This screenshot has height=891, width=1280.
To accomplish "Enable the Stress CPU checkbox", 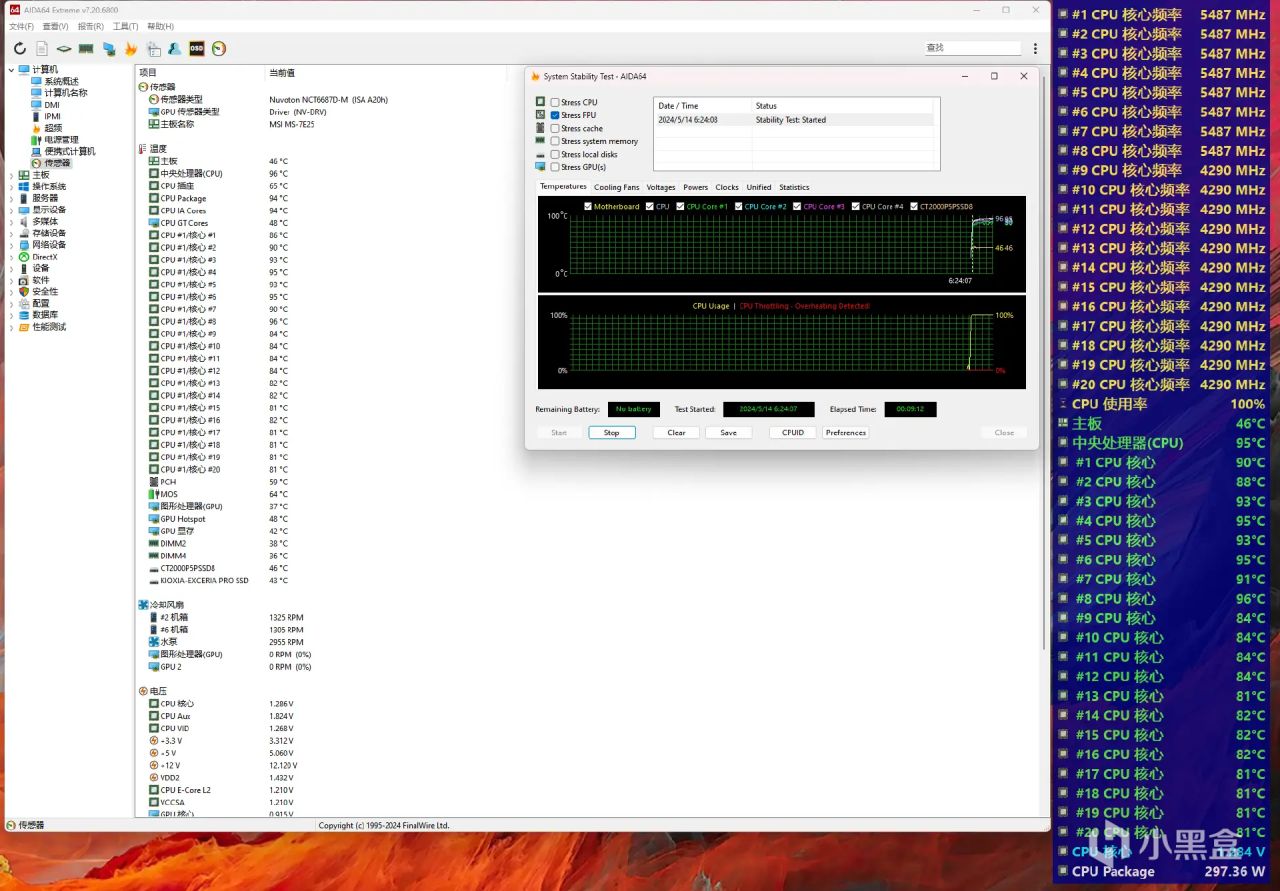I will coord(555,102).
